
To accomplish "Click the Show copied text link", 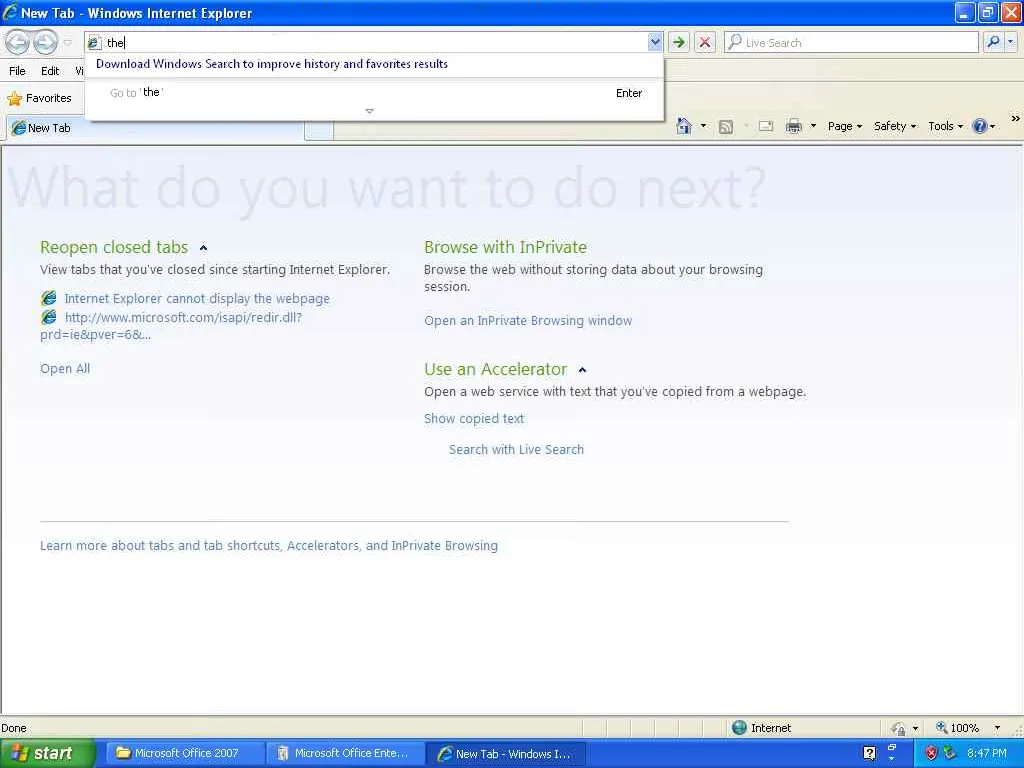I will click(473, 419).
